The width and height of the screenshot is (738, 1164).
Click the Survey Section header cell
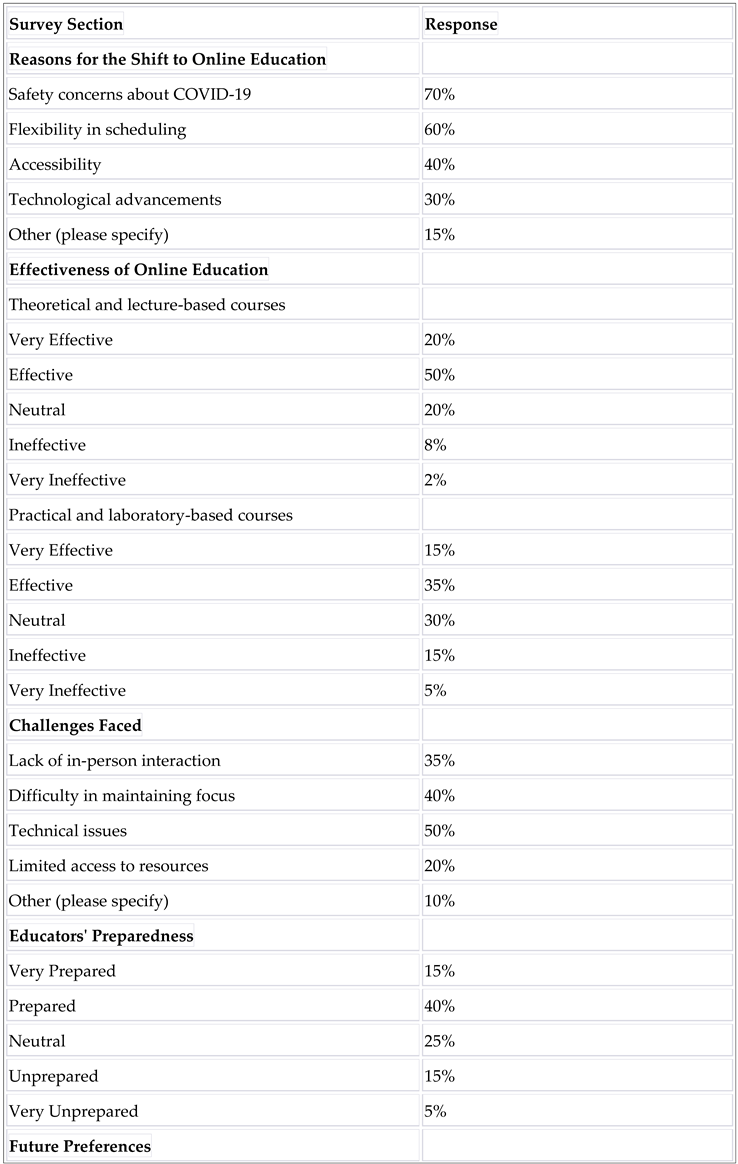66,24
